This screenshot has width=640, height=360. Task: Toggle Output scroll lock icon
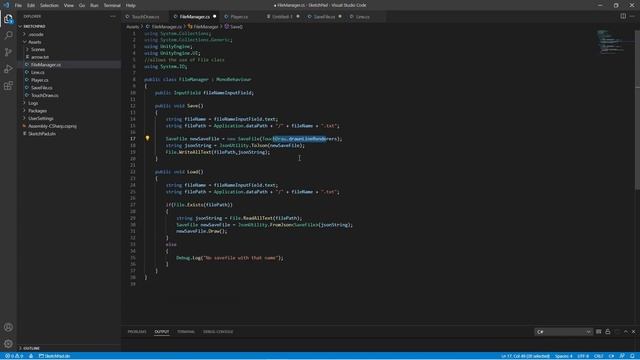tap(608, 332)
